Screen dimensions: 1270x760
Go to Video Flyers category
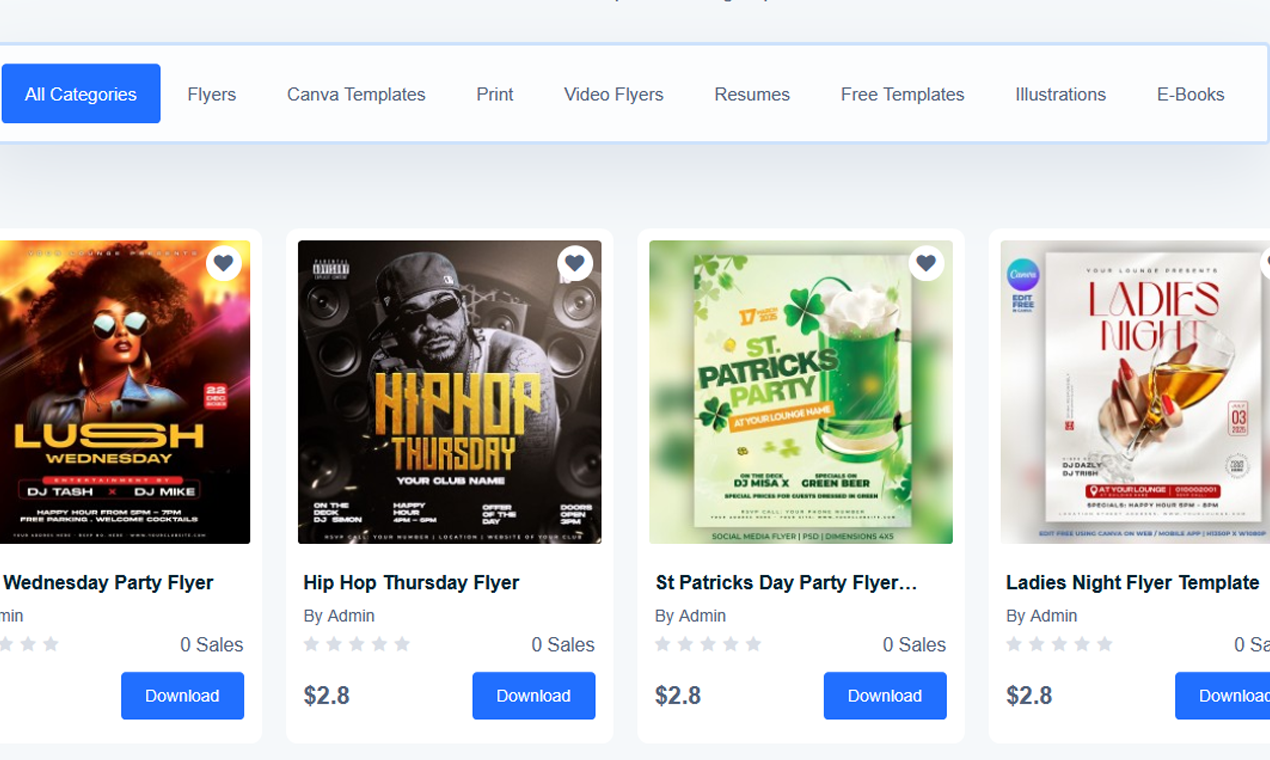(614, 94)
